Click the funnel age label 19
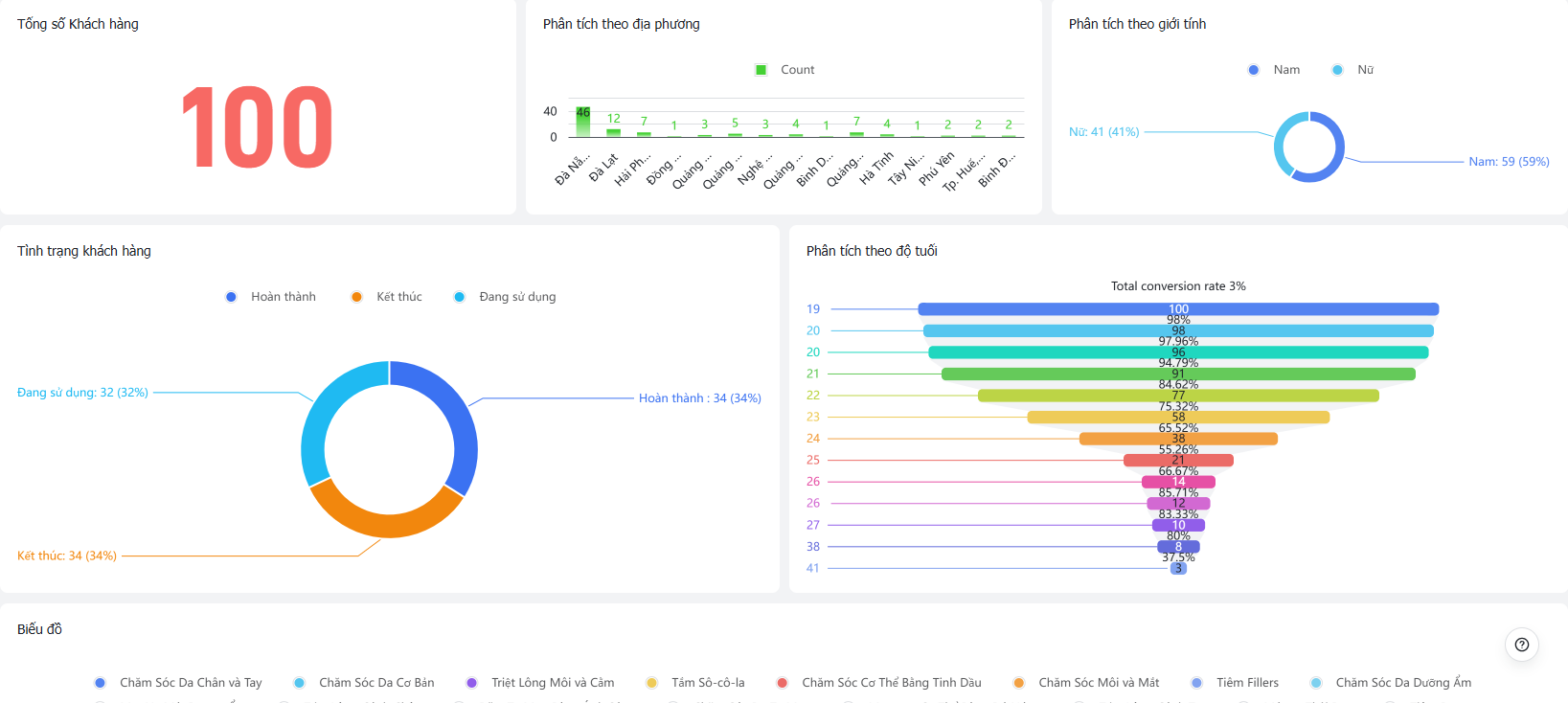This screenshot has height=703, width=1568. click(813, 309)
